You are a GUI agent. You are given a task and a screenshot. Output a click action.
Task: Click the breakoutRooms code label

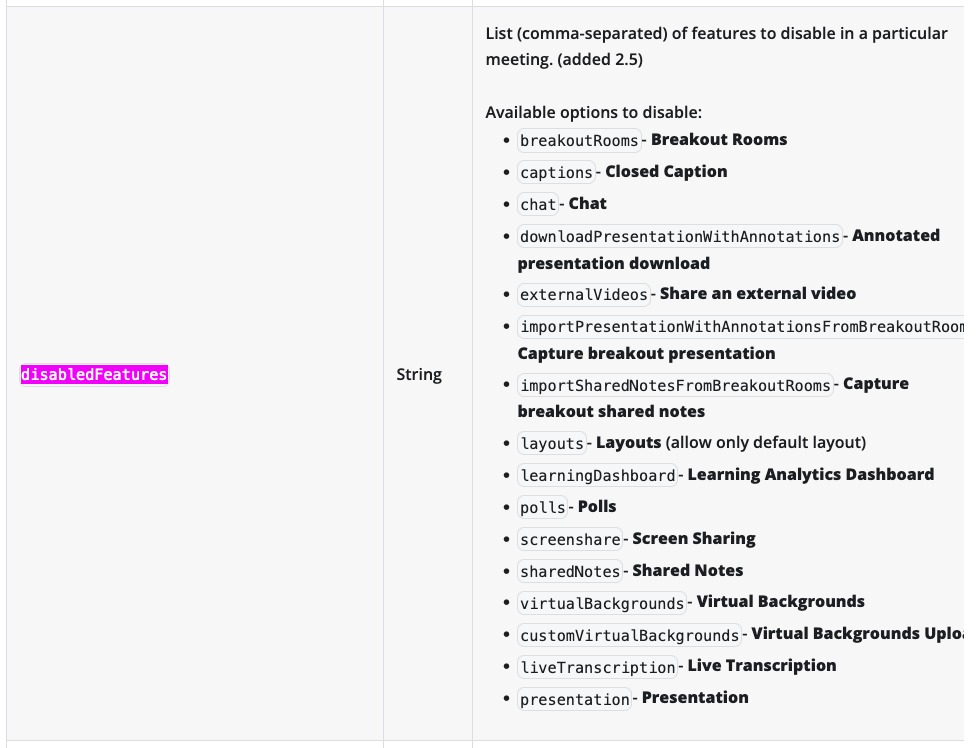579,140
